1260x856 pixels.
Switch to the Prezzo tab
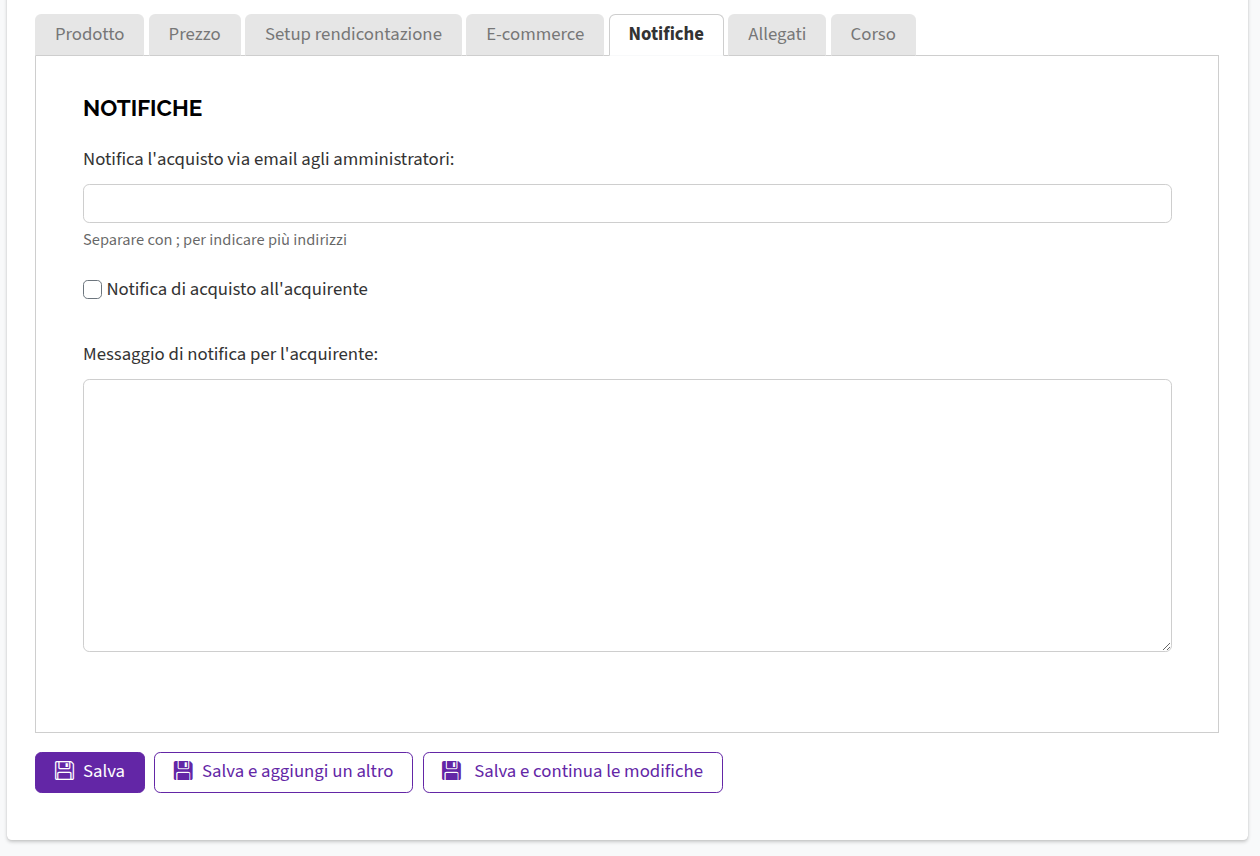(x=195, y=35)
